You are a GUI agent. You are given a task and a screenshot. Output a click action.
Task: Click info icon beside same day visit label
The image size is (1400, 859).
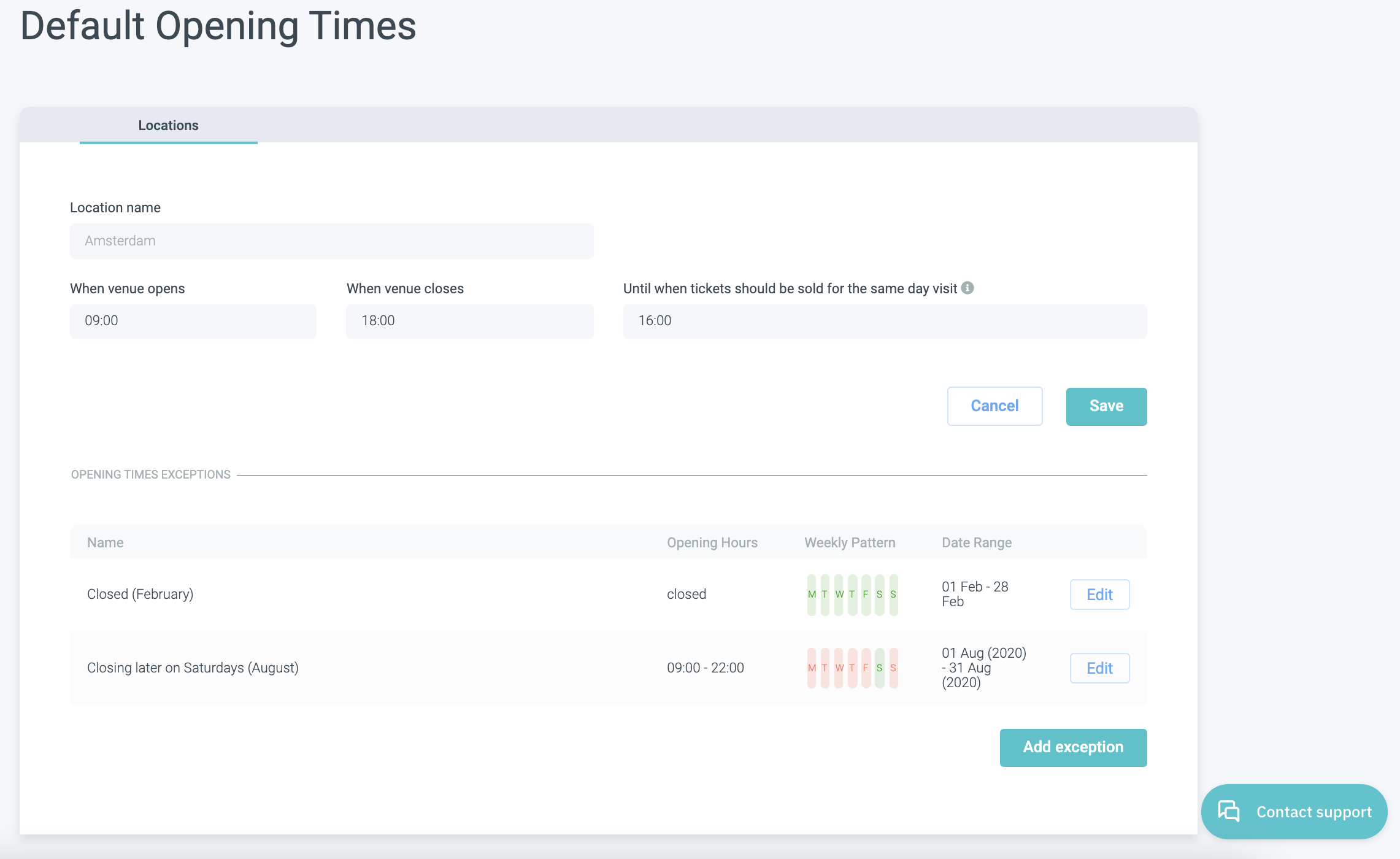coord(967,288)
